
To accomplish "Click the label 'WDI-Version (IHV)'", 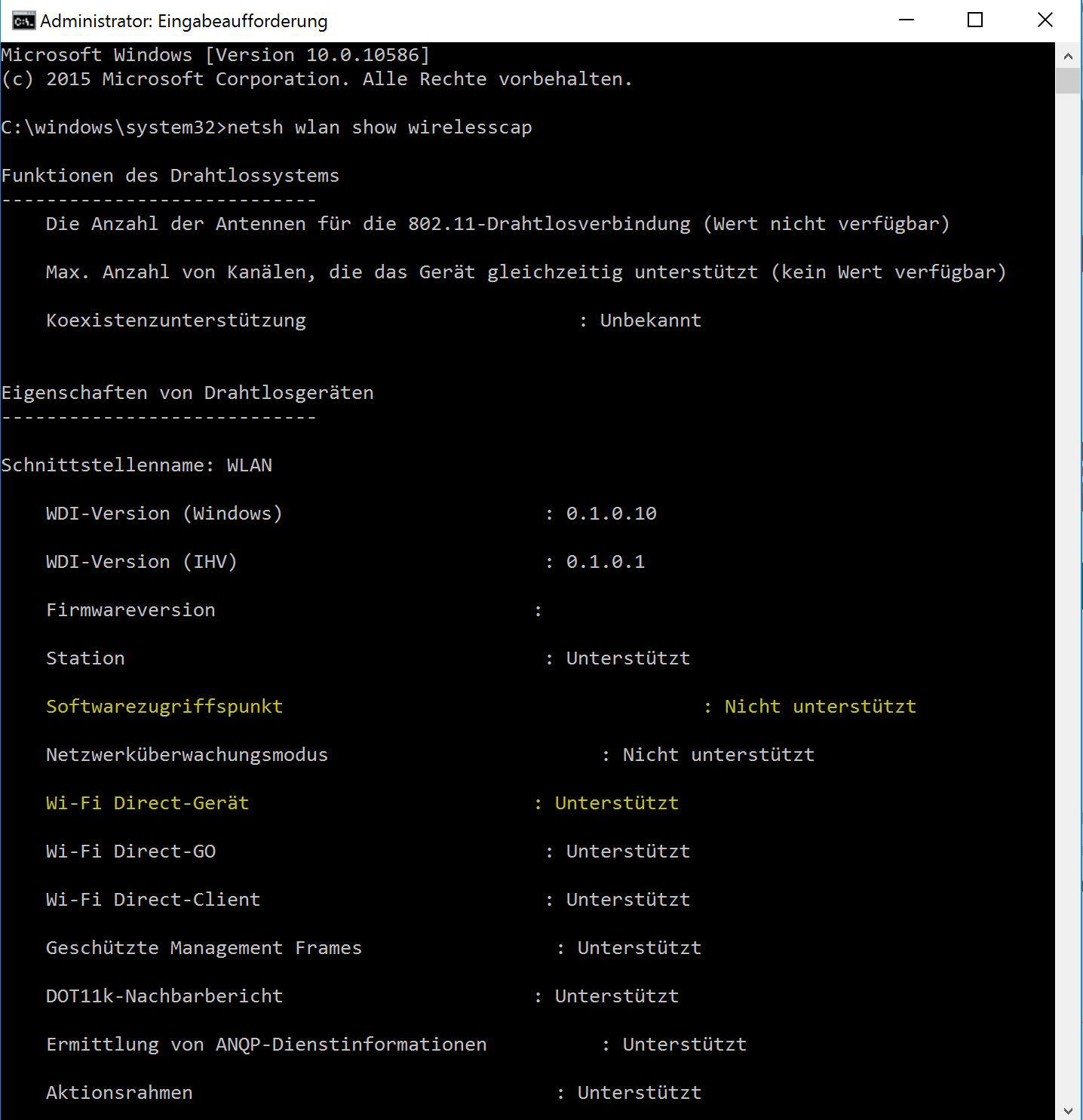I will coord(142,562).
